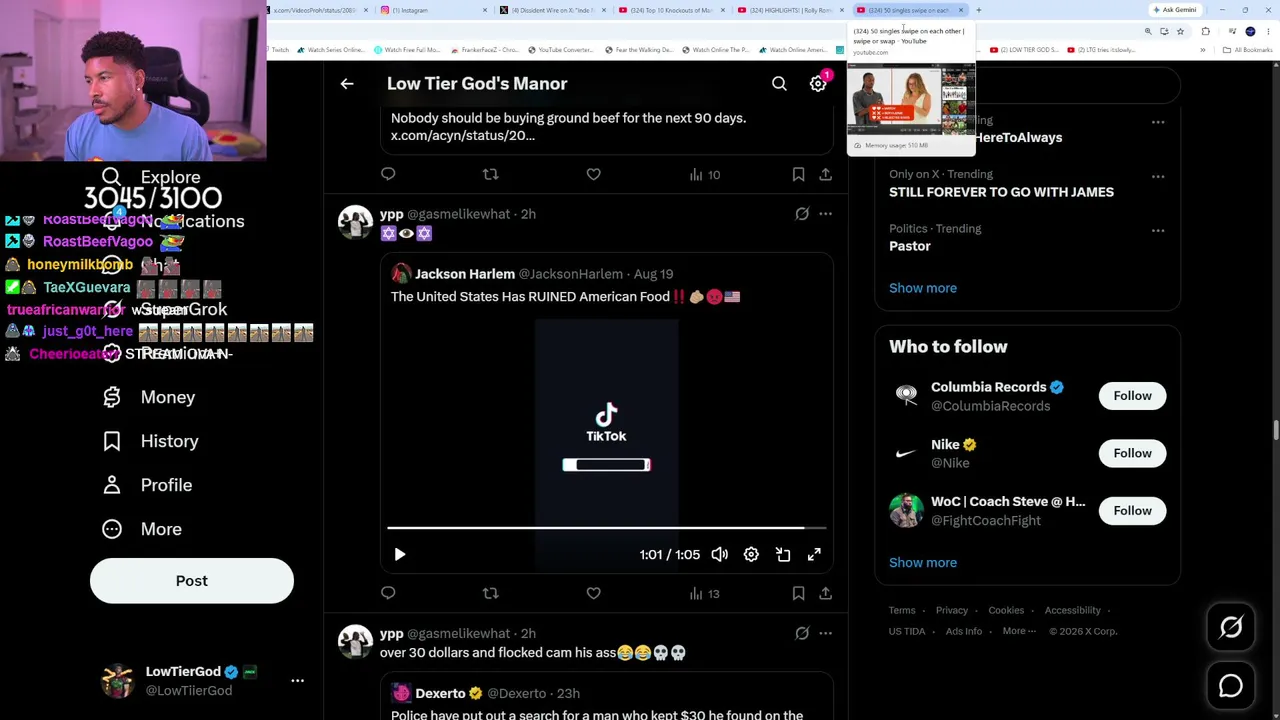Open options for STILL FOREVER TO GO WITH JAMES trend
The height and width of the screenshot is (720, 1280).
pos(1157,176)
